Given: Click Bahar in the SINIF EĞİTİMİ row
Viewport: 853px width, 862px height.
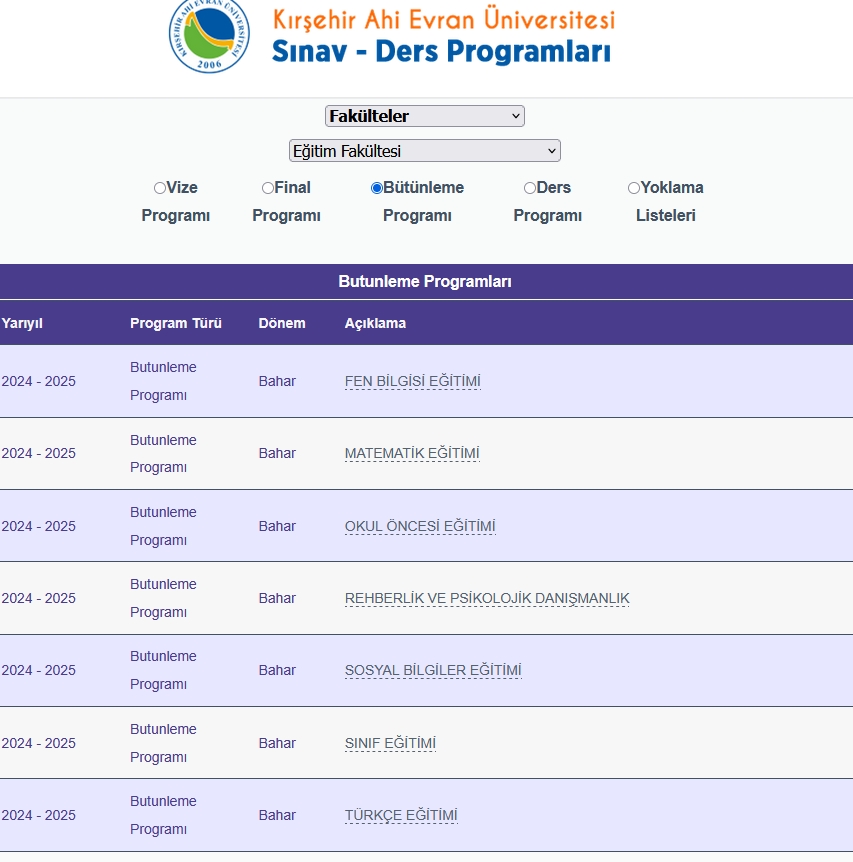Looking at the screenshot, I should [277, 743].
